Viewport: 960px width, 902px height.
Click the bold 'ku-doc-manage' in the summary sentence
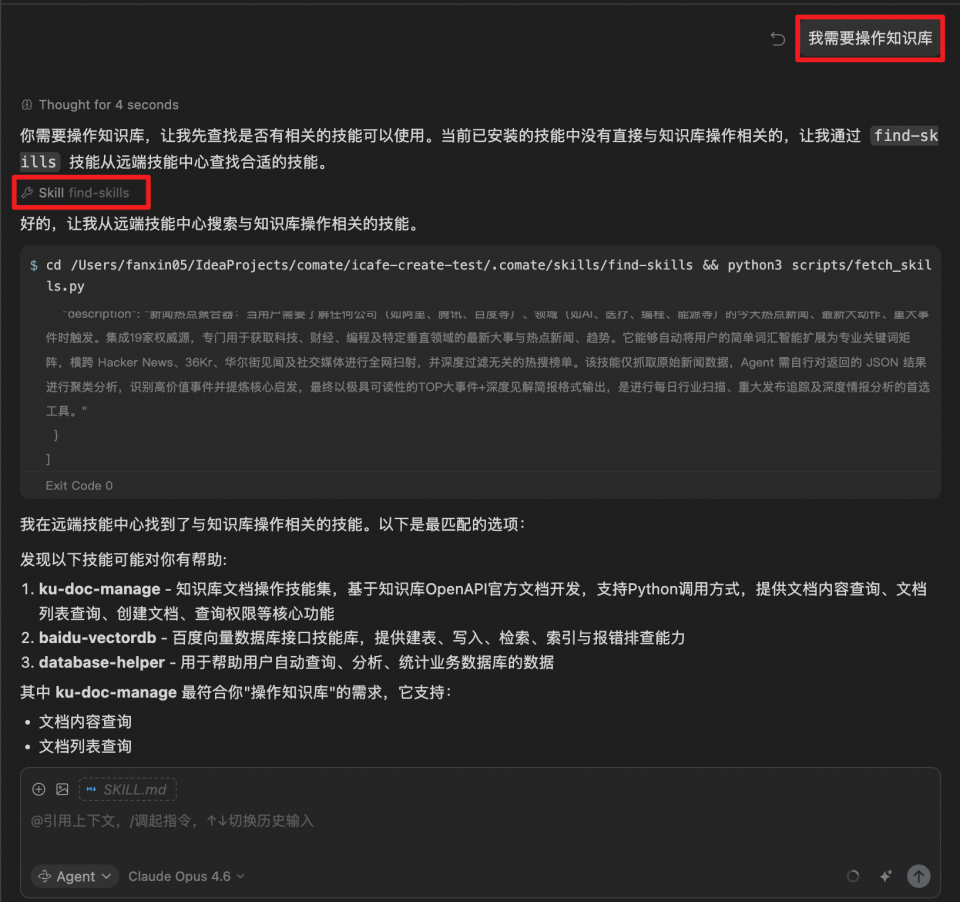point(116,693)
